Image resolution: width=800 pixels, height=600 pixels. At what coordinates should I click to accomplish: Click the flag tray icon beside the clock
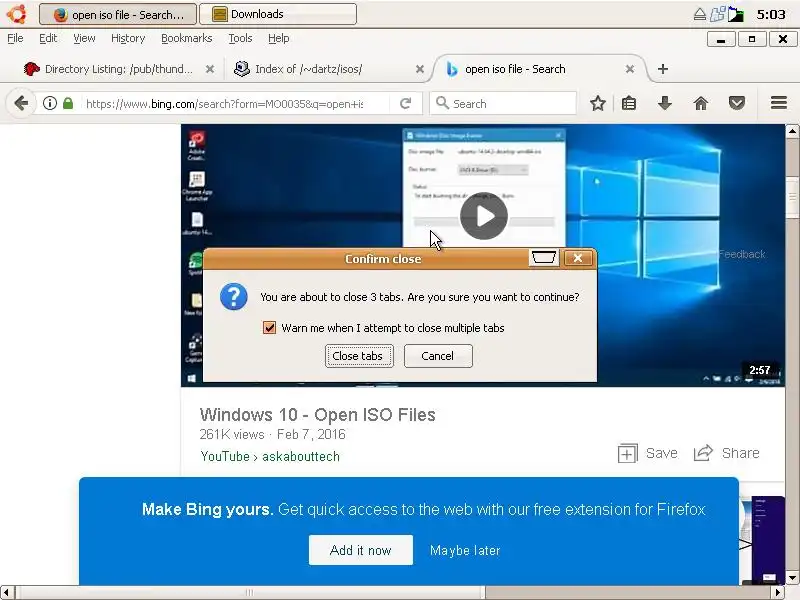pos(736,14)
